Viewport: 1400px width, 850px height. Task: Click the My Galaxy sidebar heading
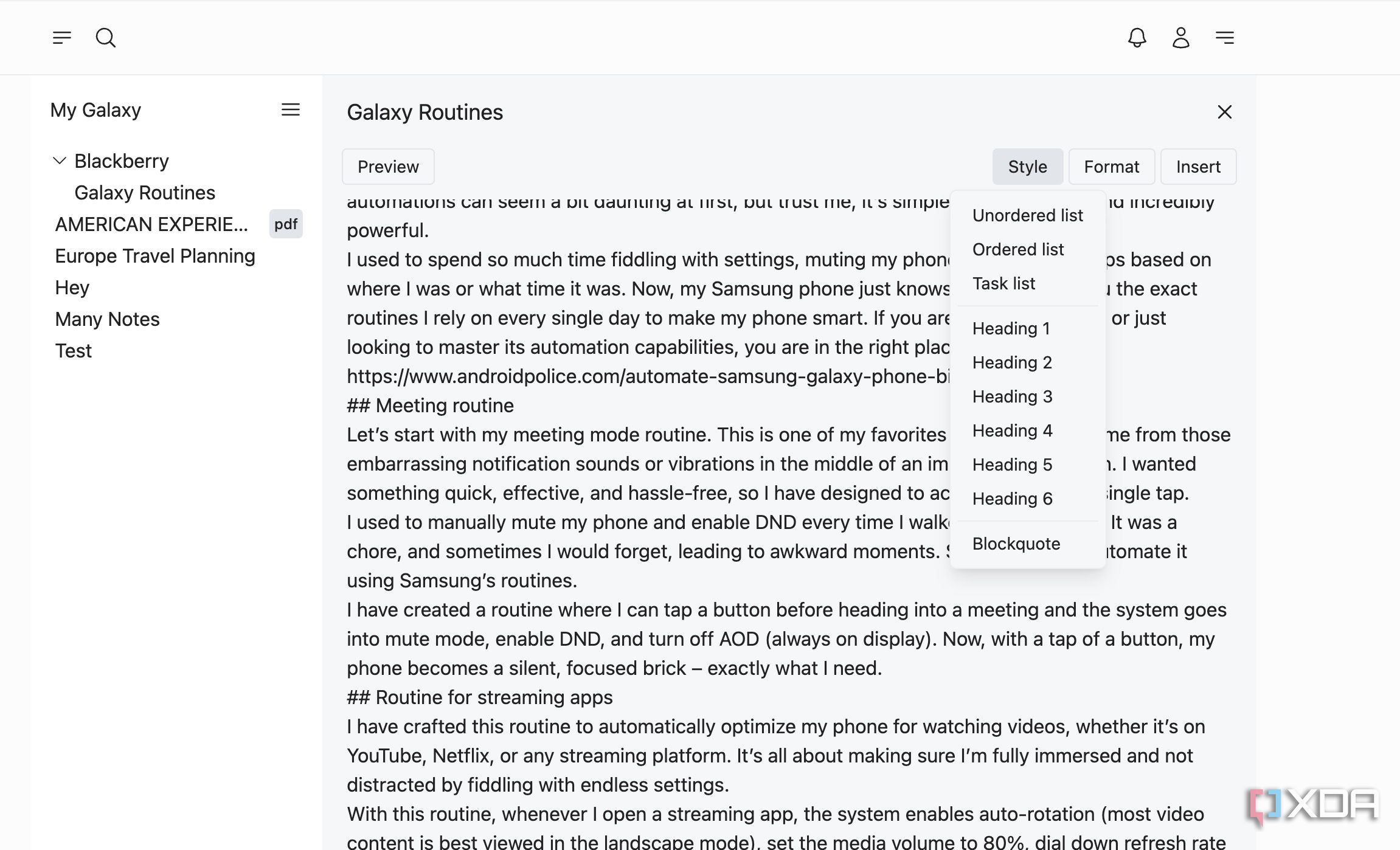pos(95,110)
